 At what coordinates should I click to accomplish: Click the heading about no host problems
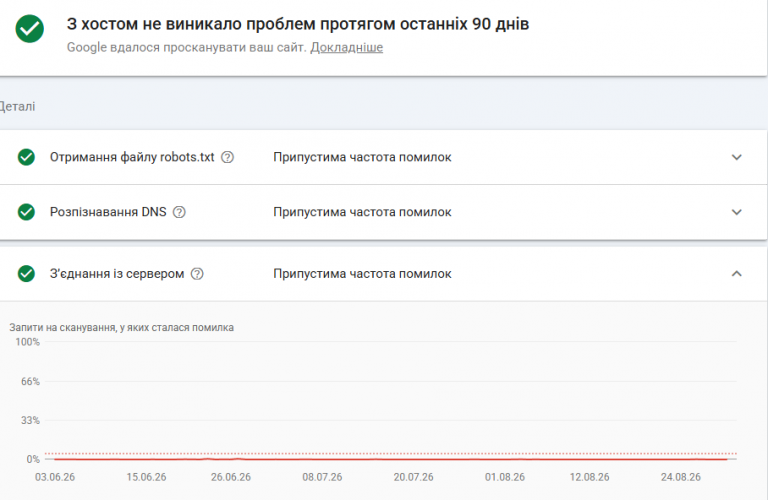click(298, 24)
